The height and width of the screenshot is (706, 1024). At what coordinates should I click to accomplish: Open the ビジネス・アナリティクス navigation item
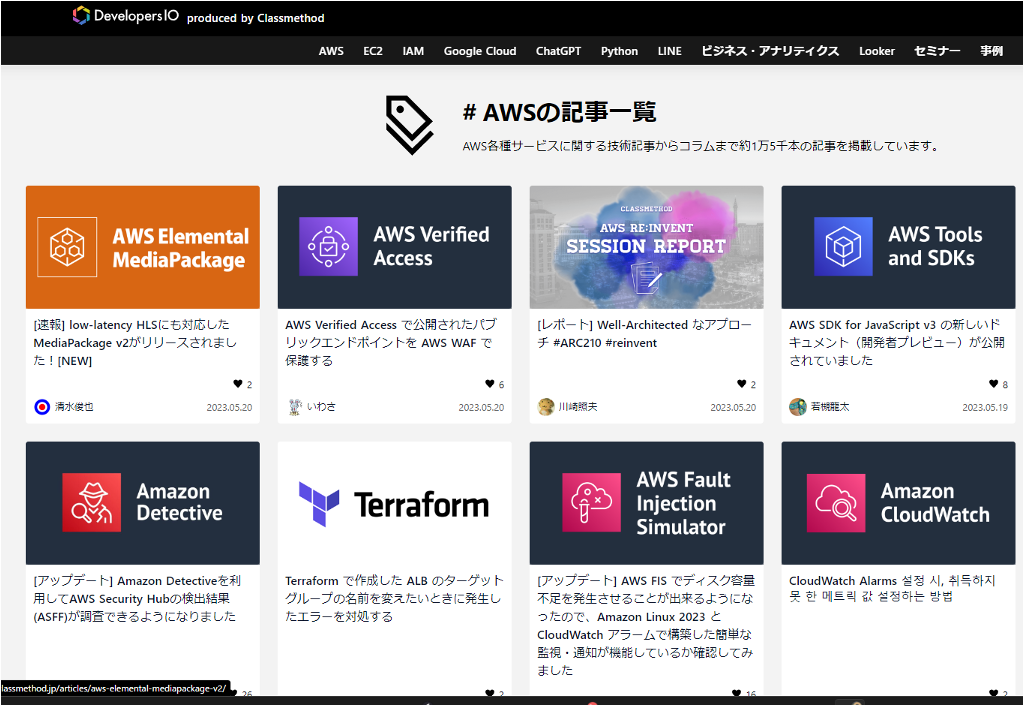tap(770, 51)
